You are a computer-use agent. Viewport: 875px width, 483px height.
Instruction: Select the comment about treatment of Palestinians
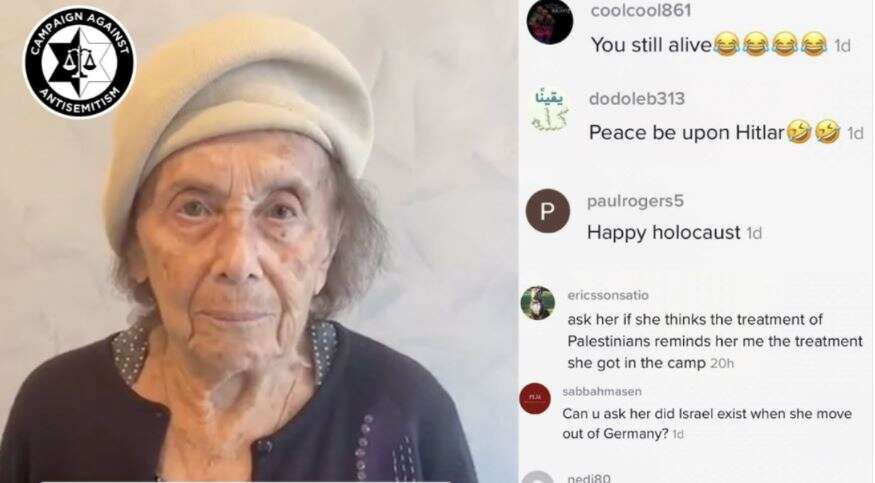pyautogui.click(x=715, y=341)
